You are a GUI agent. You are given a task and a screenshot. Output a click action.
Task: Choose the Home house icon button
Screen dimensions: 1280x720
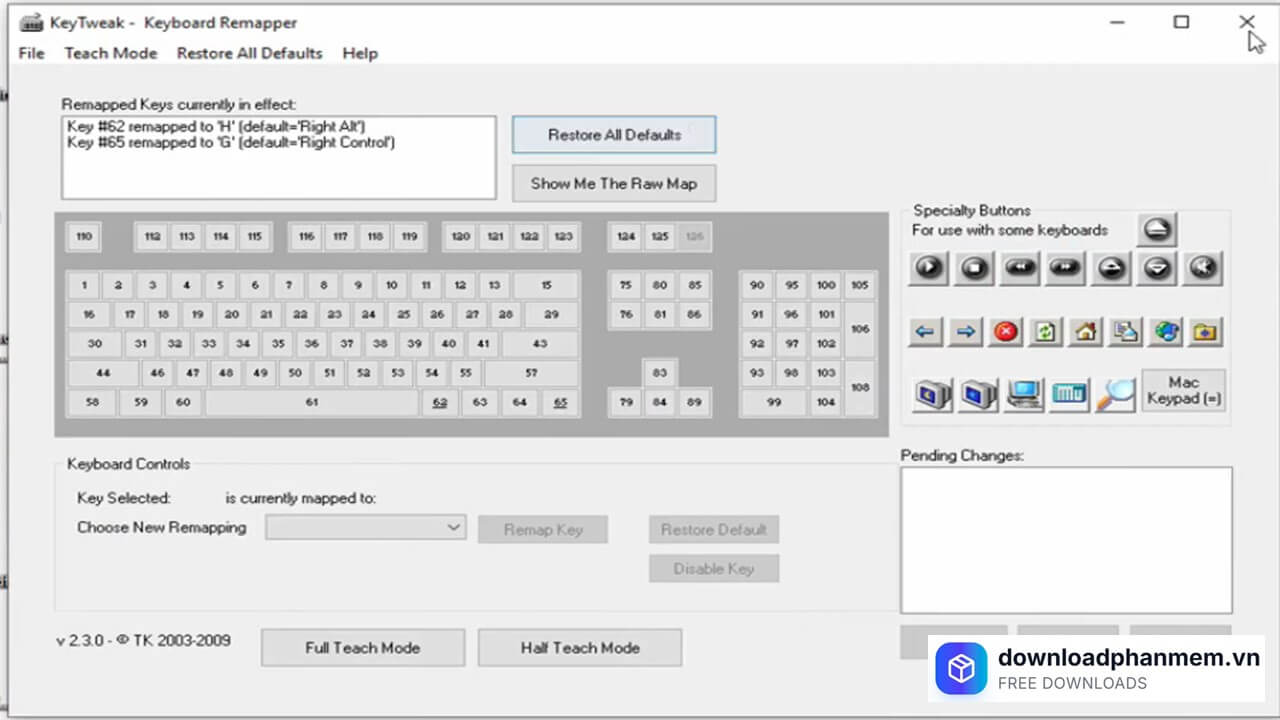pyautogui.click(x=1086, y=332)
